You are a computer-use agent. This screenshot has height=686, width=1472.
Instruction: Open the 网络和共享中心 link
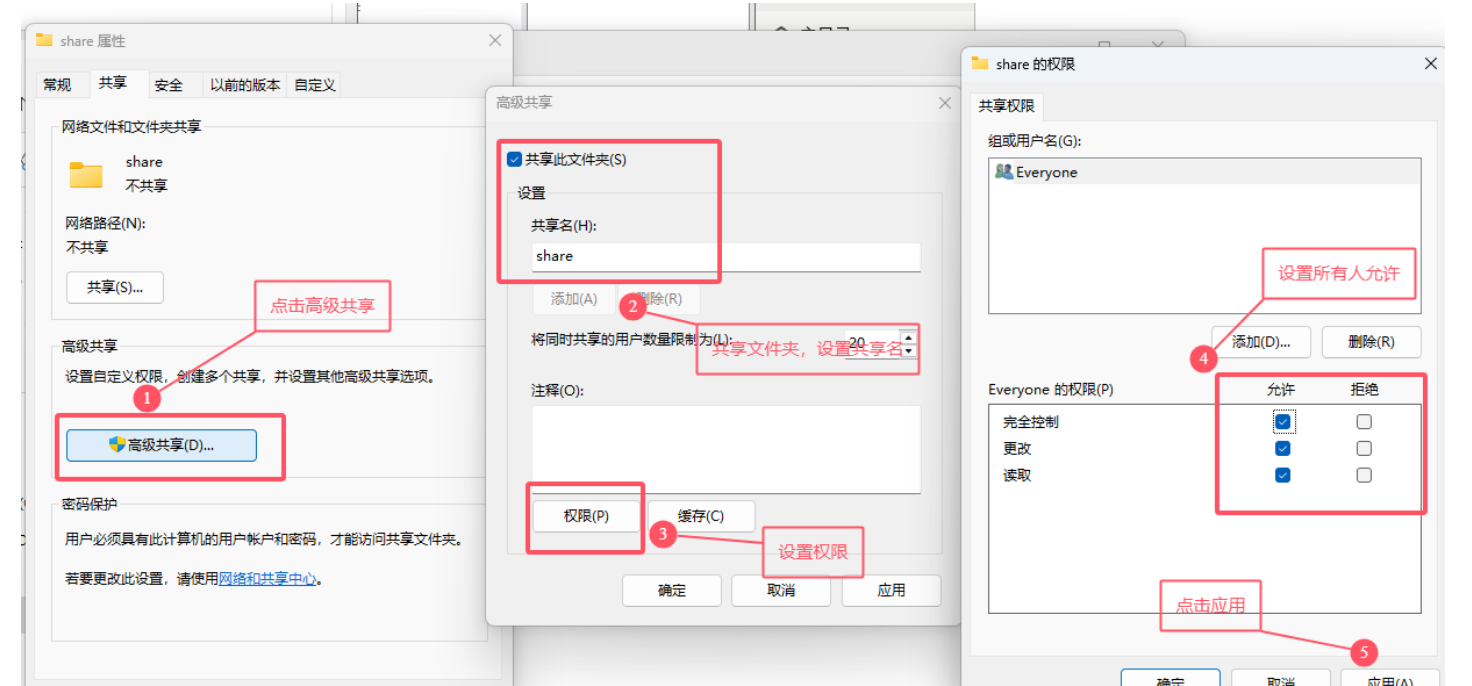coord(268,578)
